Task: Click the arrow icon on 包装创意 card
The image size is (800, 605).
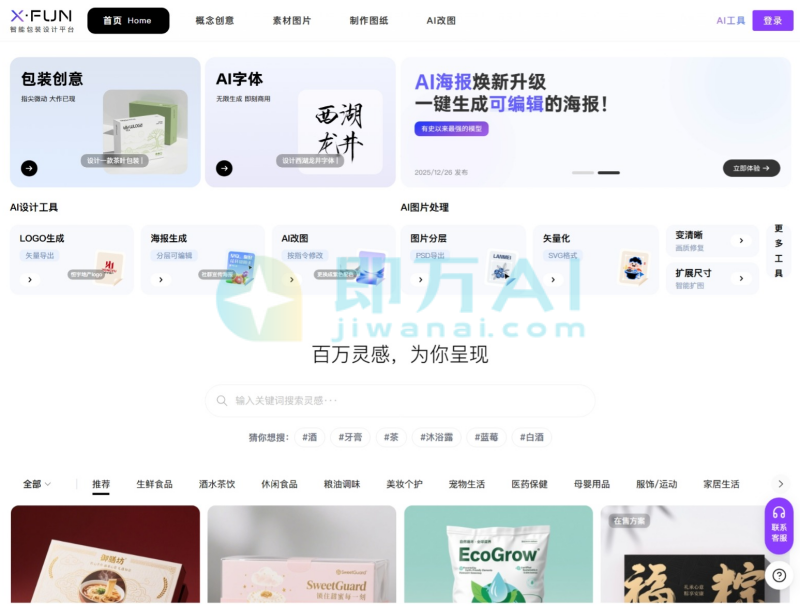Action: click(x=29, y=168)
